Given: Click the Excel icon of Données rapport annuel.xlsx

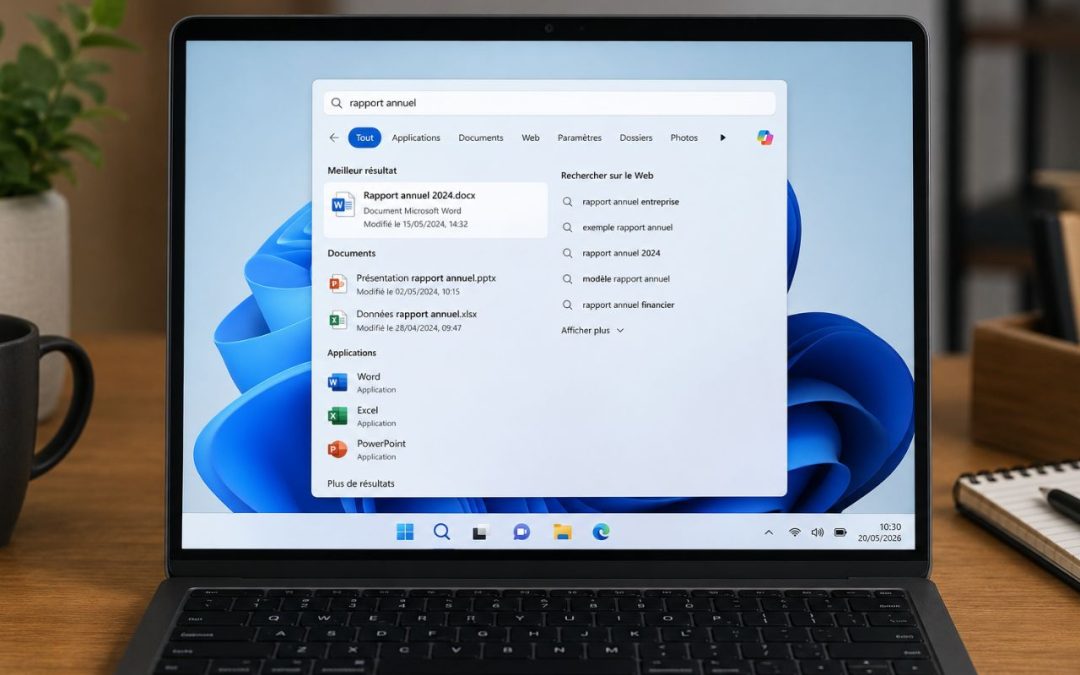Looking at the screenshot, I should click(338, 320).
